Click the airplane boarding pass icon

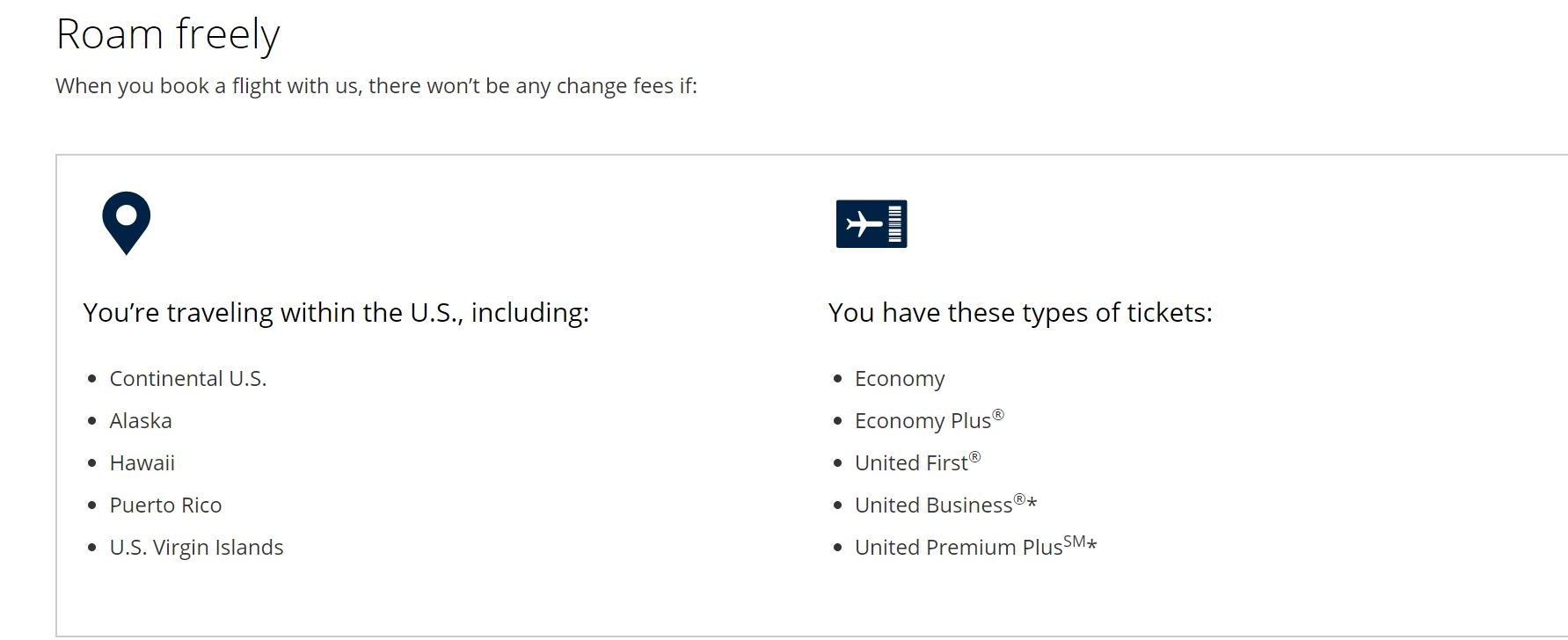pyautogui.click(x=871, y=224)
